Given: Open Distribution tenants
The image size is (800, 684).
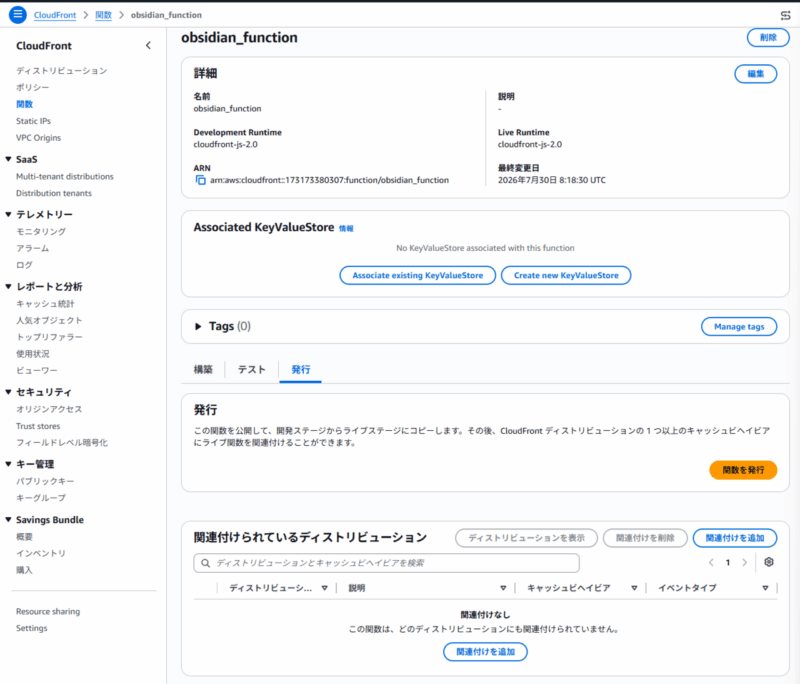Looking at the screenshot, I should click(x=54, y=193).
